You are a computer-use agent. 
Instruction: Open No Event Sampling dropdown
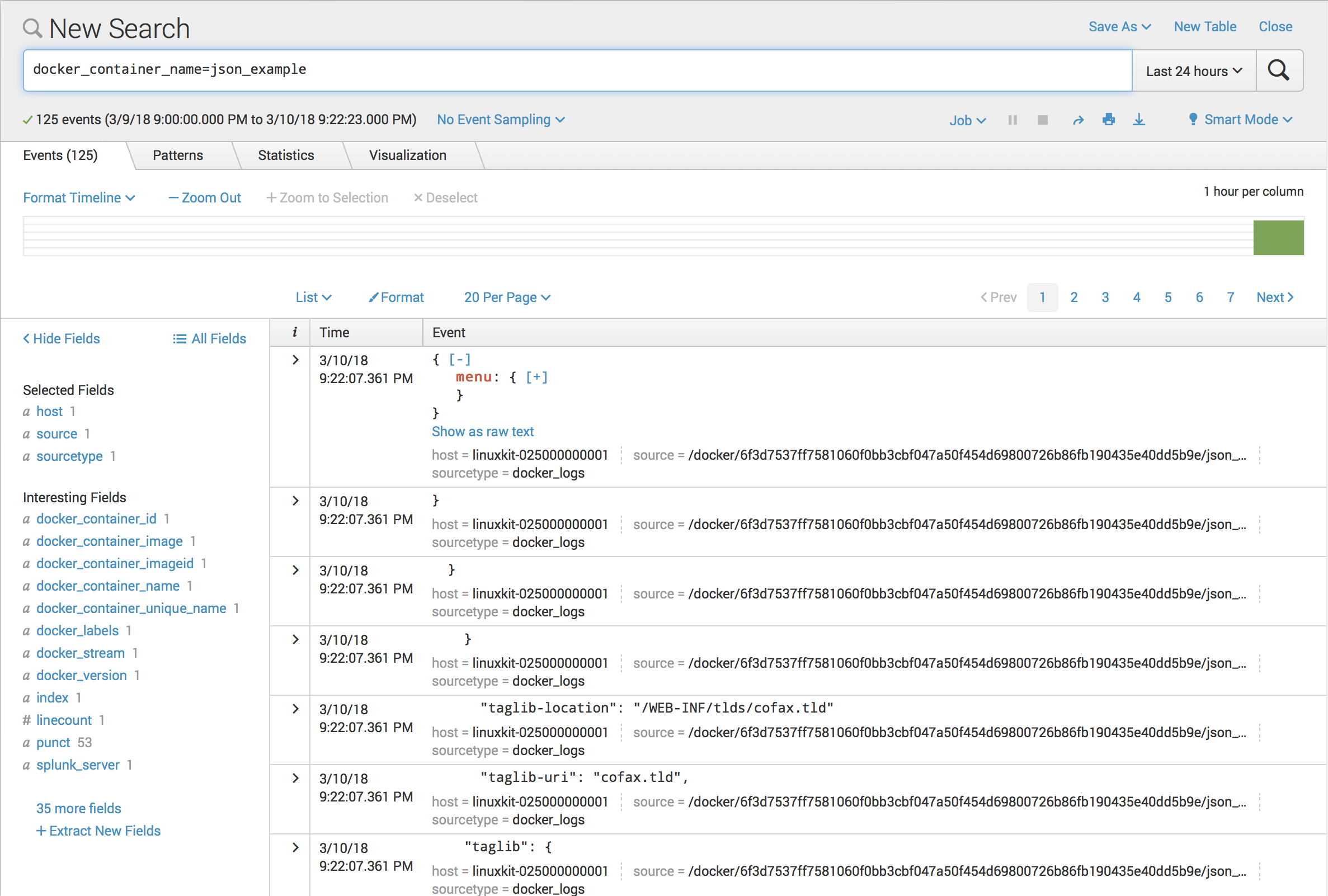point(500,120)
